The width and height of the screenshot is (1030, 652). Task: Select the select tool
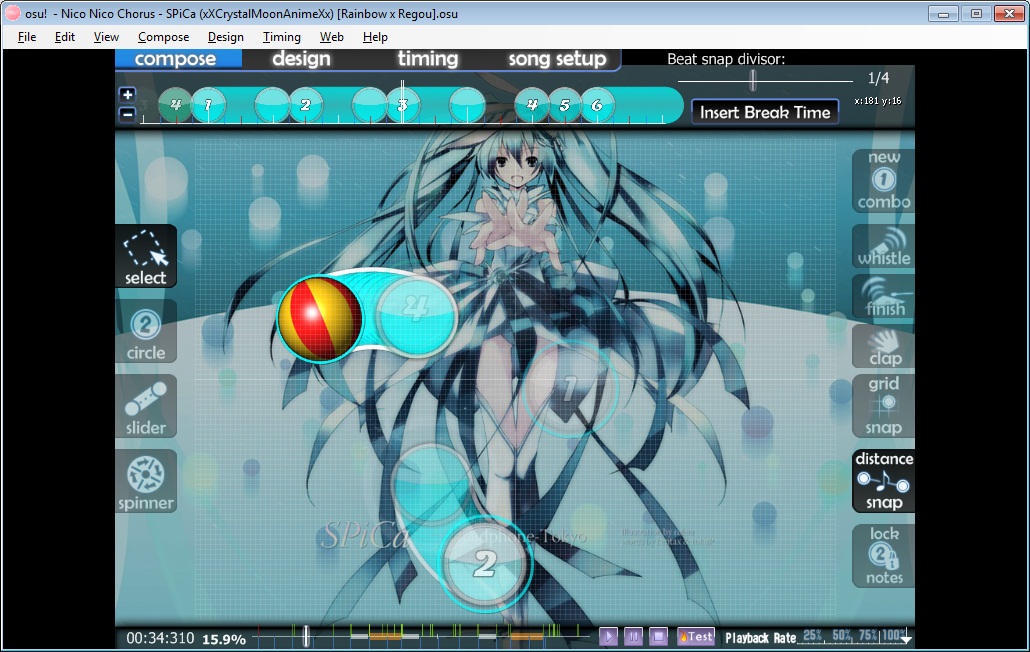pyautogui.click(x=146, y=256)
